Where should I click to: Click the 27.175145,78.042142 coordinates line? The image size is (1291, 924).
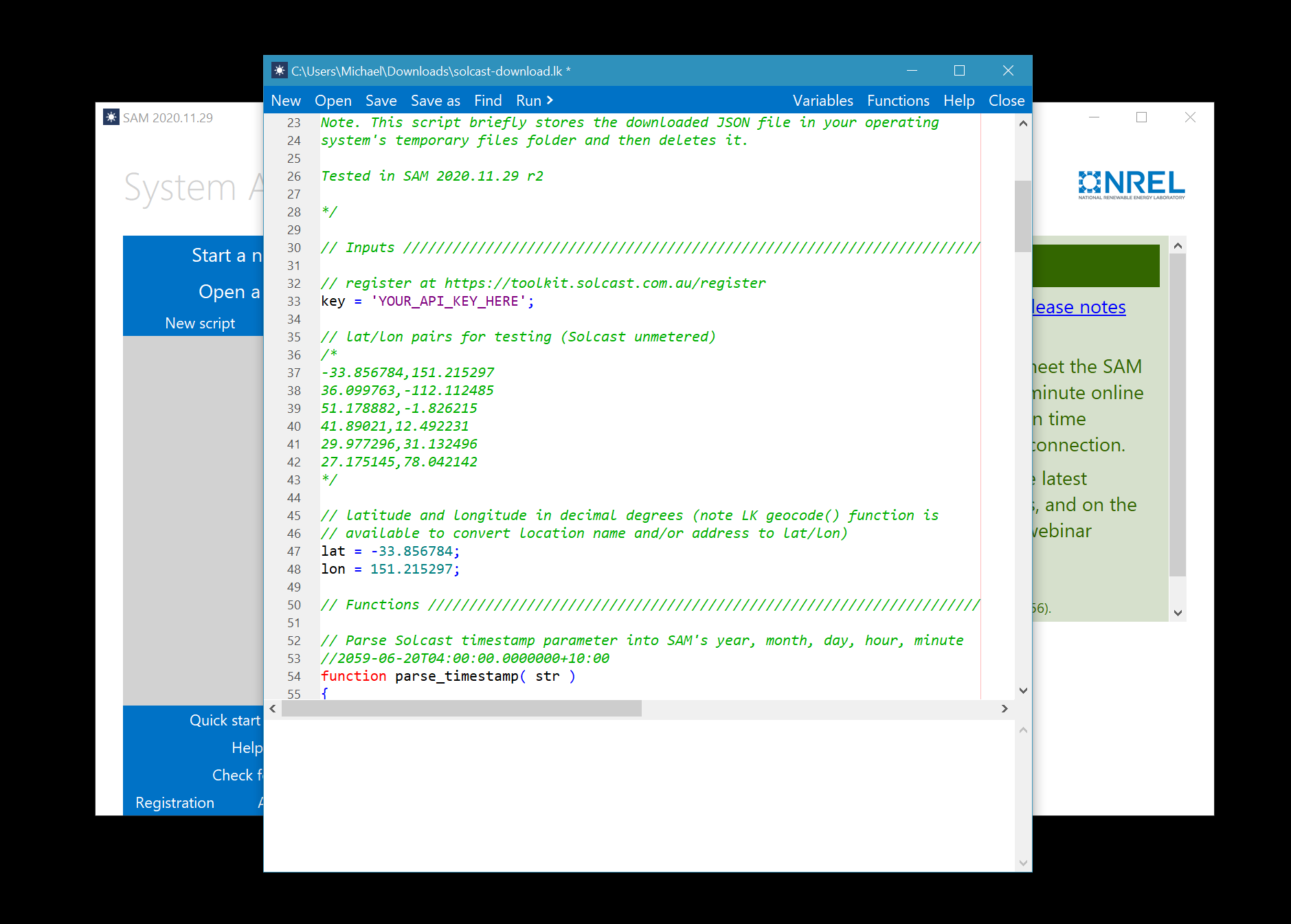pos(399,462)
